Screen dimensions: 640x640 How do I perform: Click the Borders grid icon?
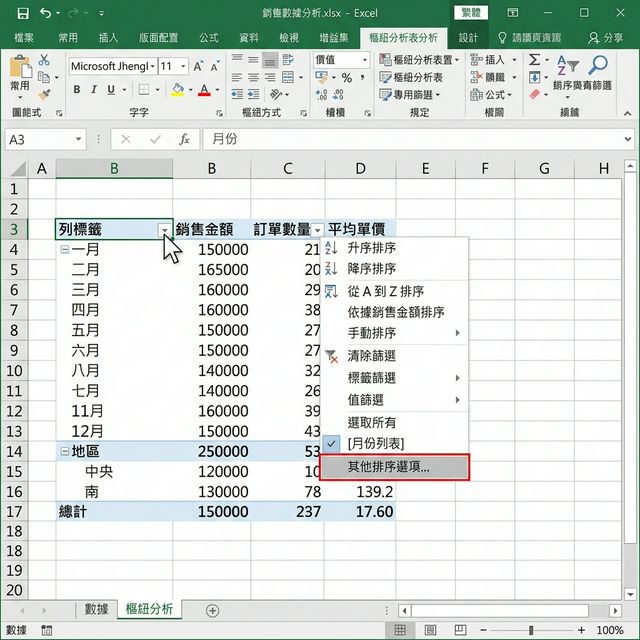[x=144, y=89]
